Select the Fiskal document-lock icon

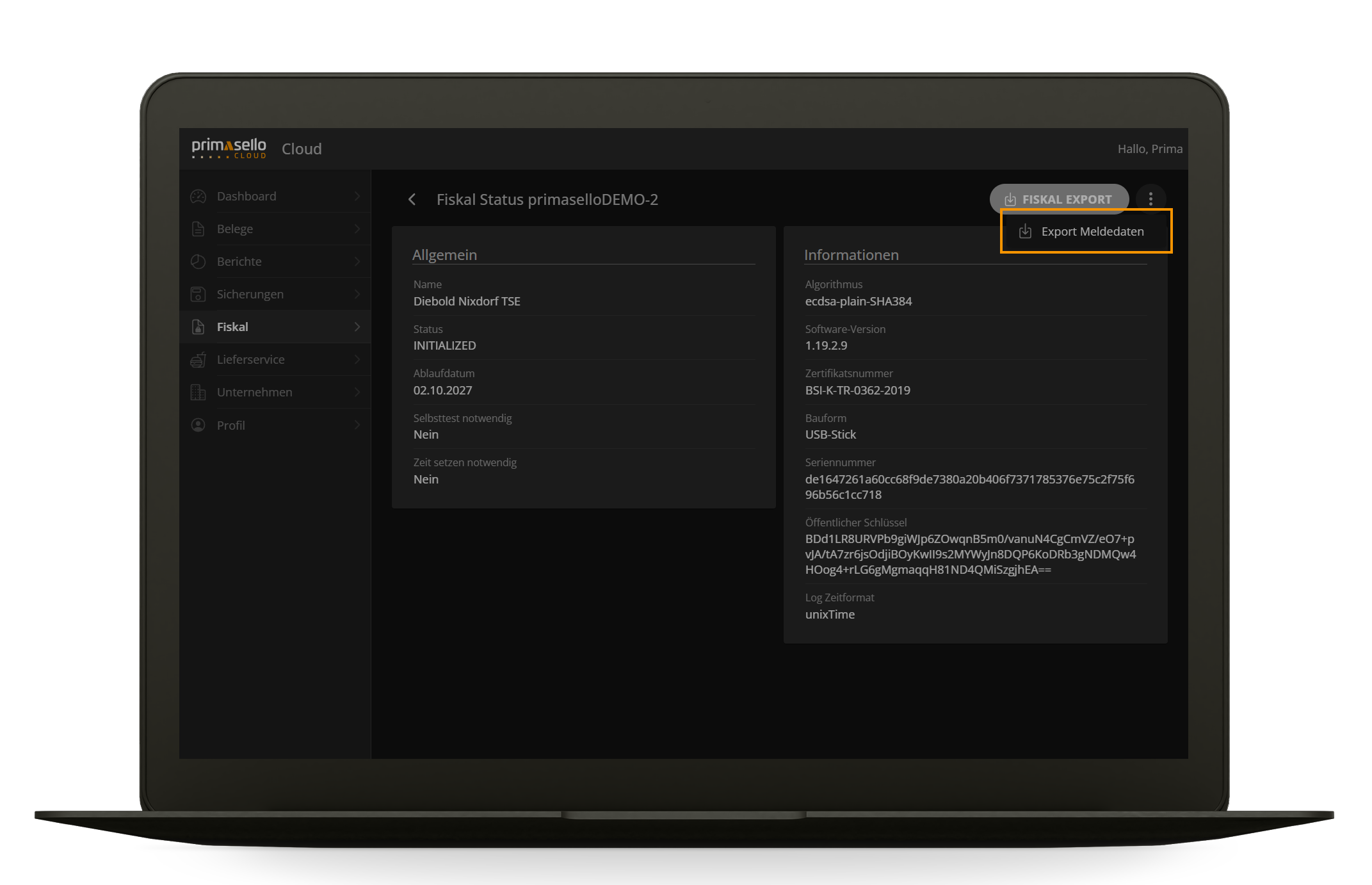(x=197, y=327)
